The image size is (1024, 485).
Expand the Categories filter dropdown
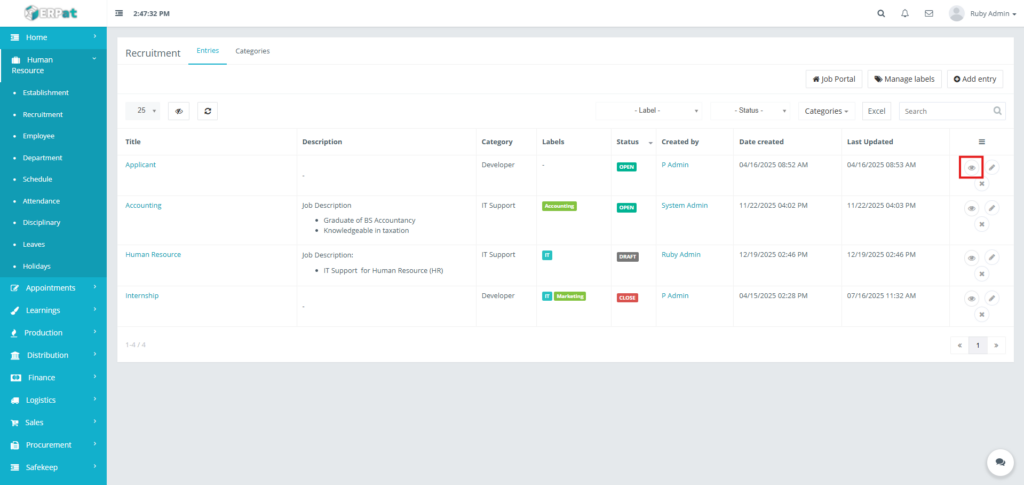[x=827, y=111]
